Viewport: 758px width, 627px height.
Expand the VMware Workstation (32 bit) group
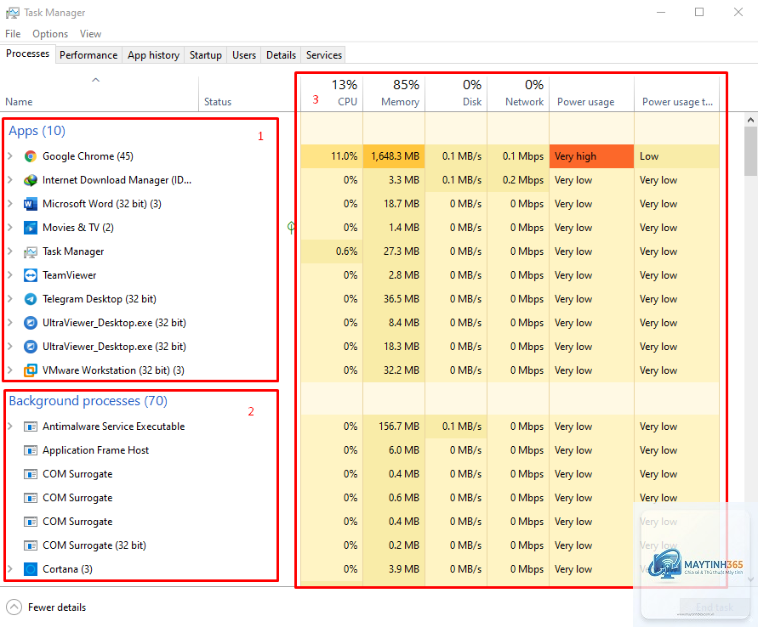click(x=10, y=370)
